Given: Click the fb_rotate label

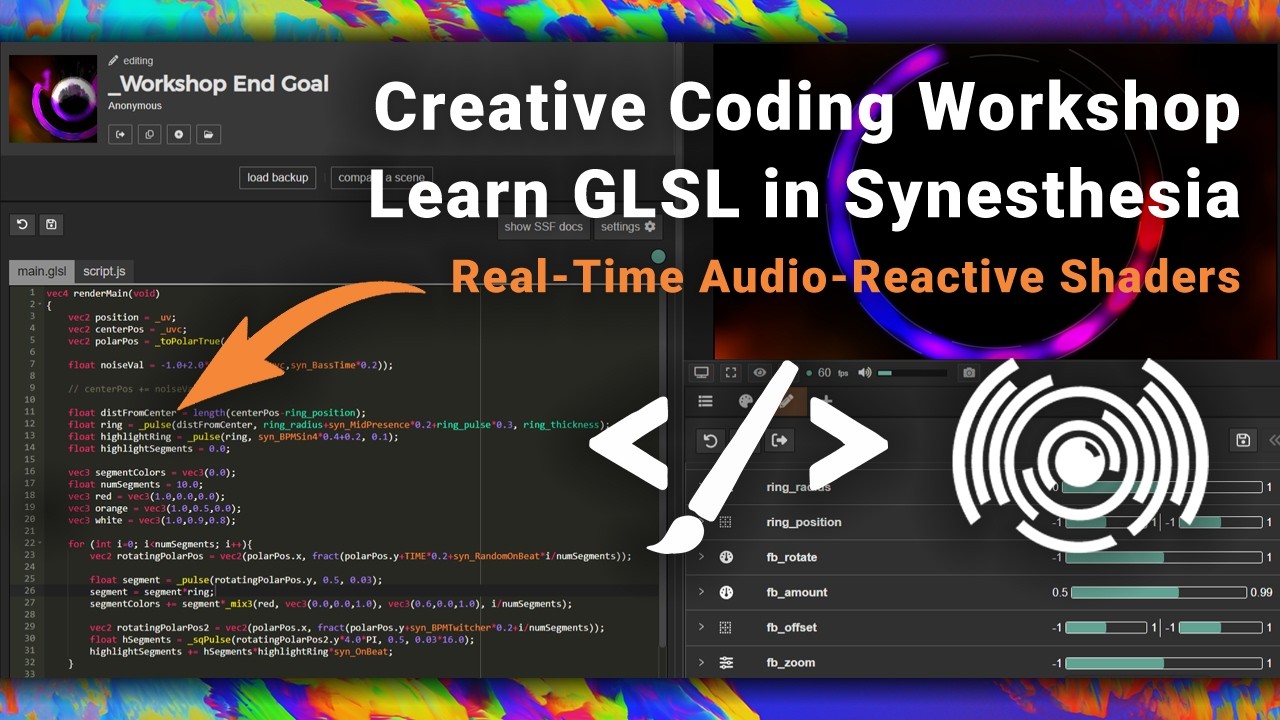Looking at the screenshot, I should (x=792, y=557).
